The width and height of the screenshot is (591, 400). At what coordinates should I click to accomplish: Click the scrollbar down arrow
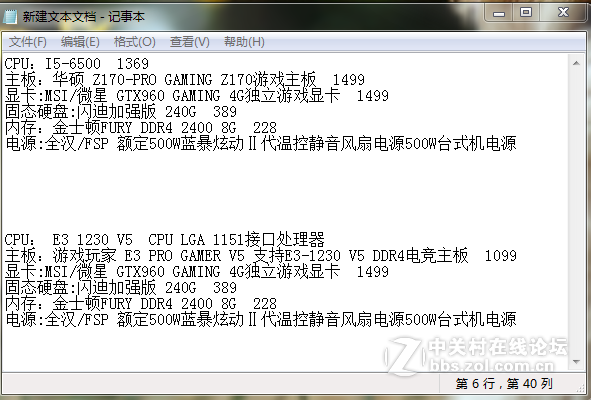coord(576,362)
